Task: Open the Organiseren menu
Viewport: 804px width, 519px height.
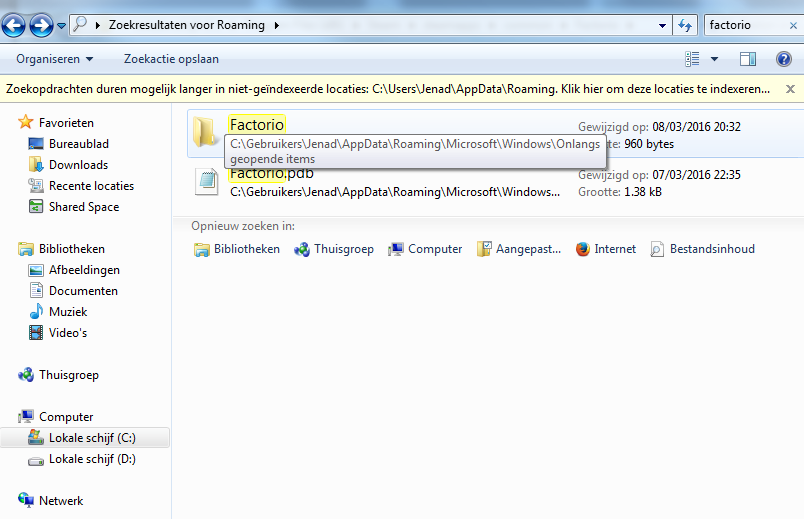Action: coord(54,59)
